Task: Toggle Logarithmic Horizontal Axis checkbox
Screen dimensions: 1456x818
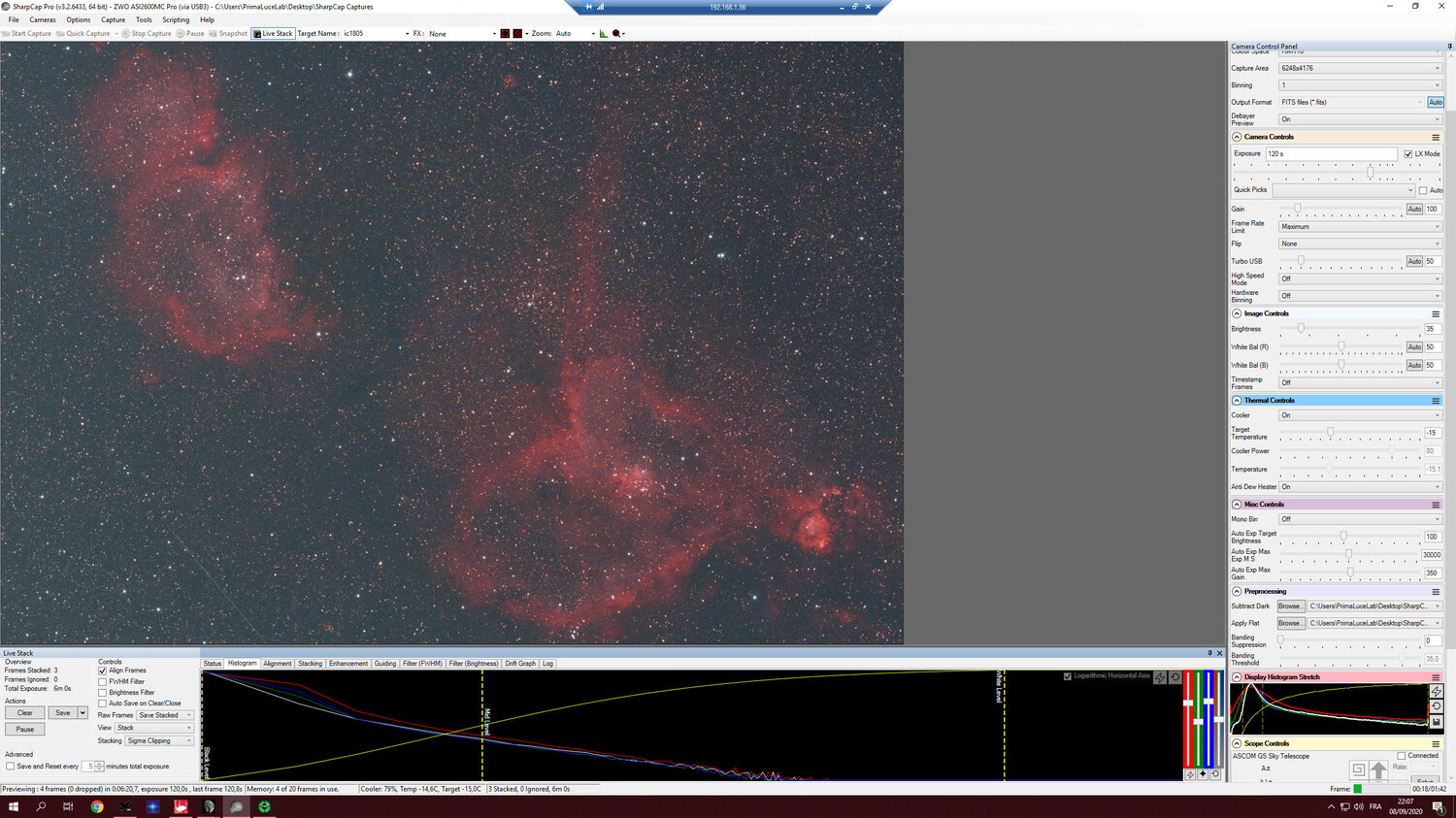Action: pyautogui.click(x=1068, y=676)
